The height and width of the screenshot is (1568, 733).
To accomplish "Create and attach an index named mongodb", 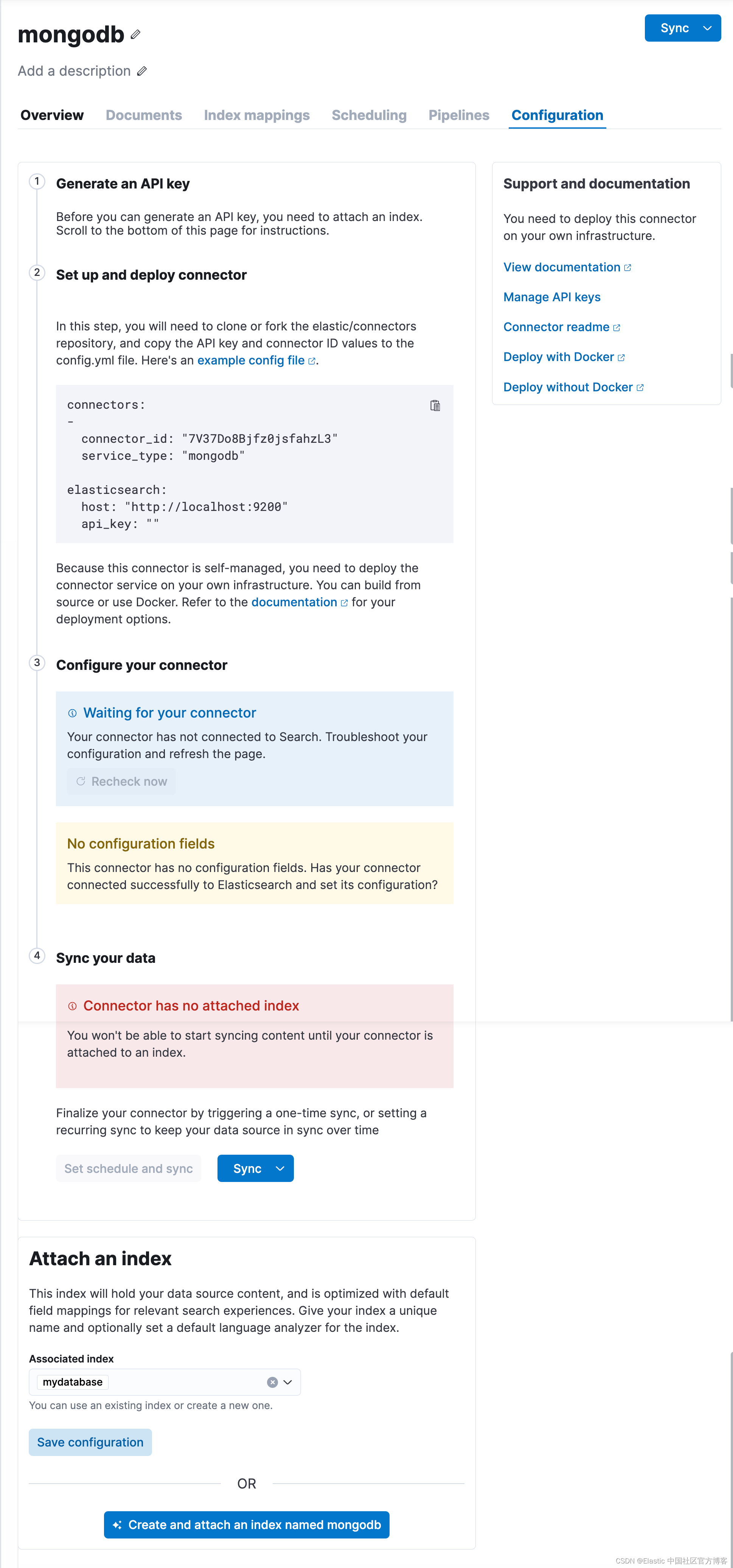I will click(x=246, y=1525).
